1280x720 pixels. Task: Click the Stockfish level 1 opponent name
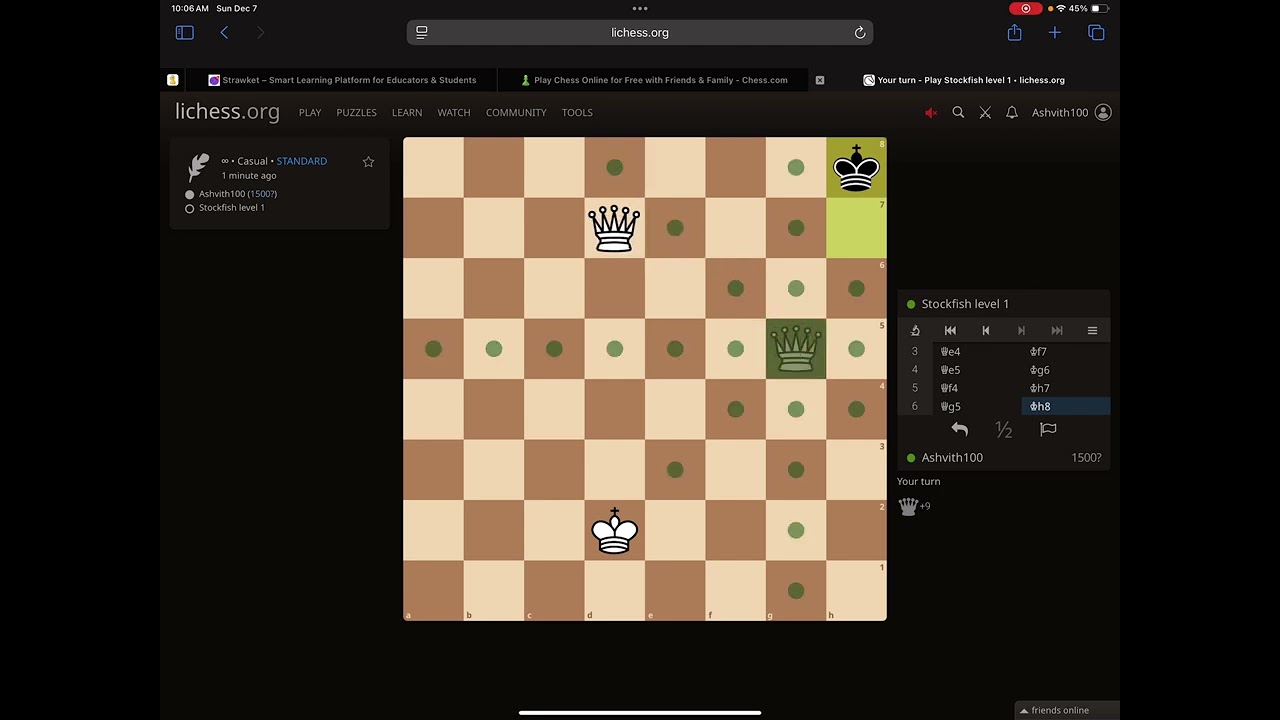[x=965, y=304]
